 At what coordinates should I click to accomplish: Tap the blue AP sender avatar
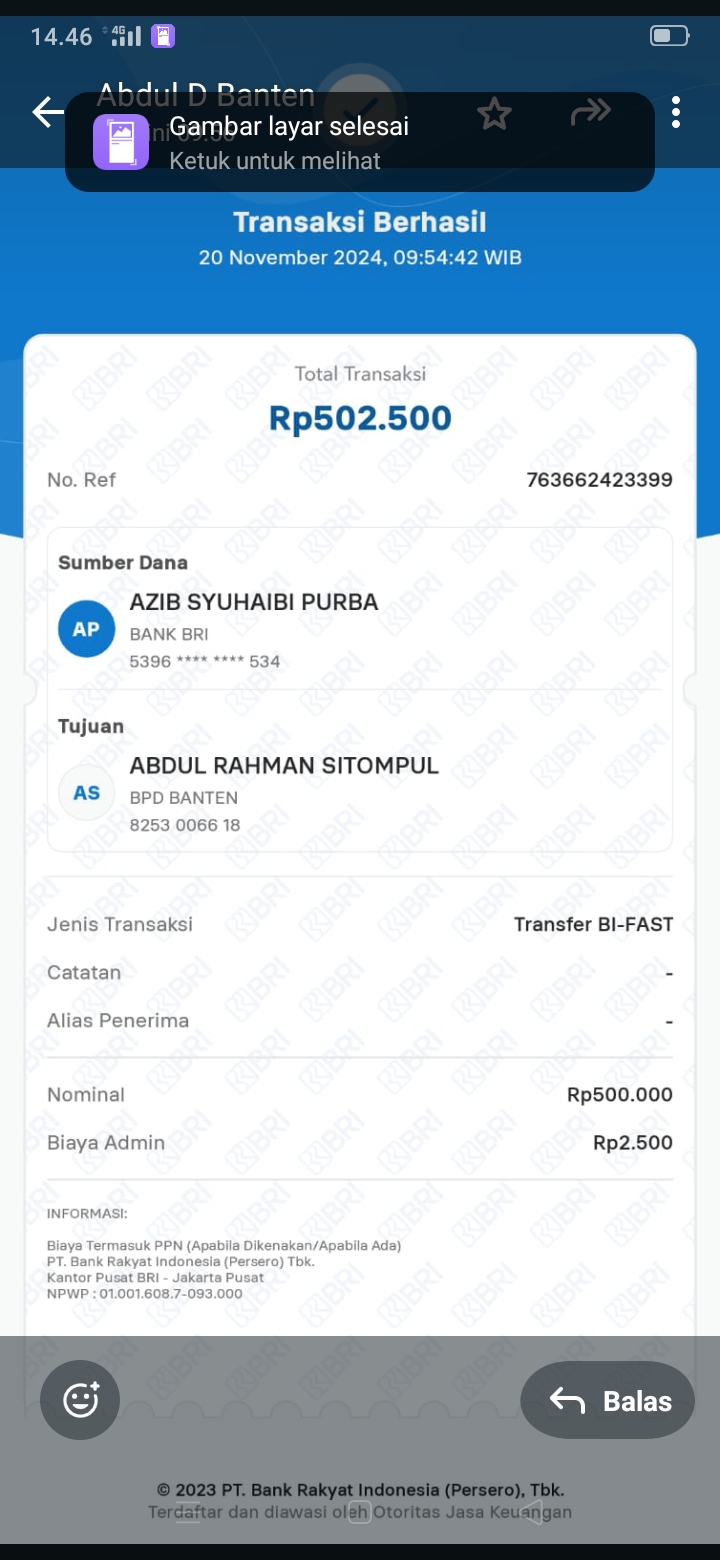pos(87,629)
